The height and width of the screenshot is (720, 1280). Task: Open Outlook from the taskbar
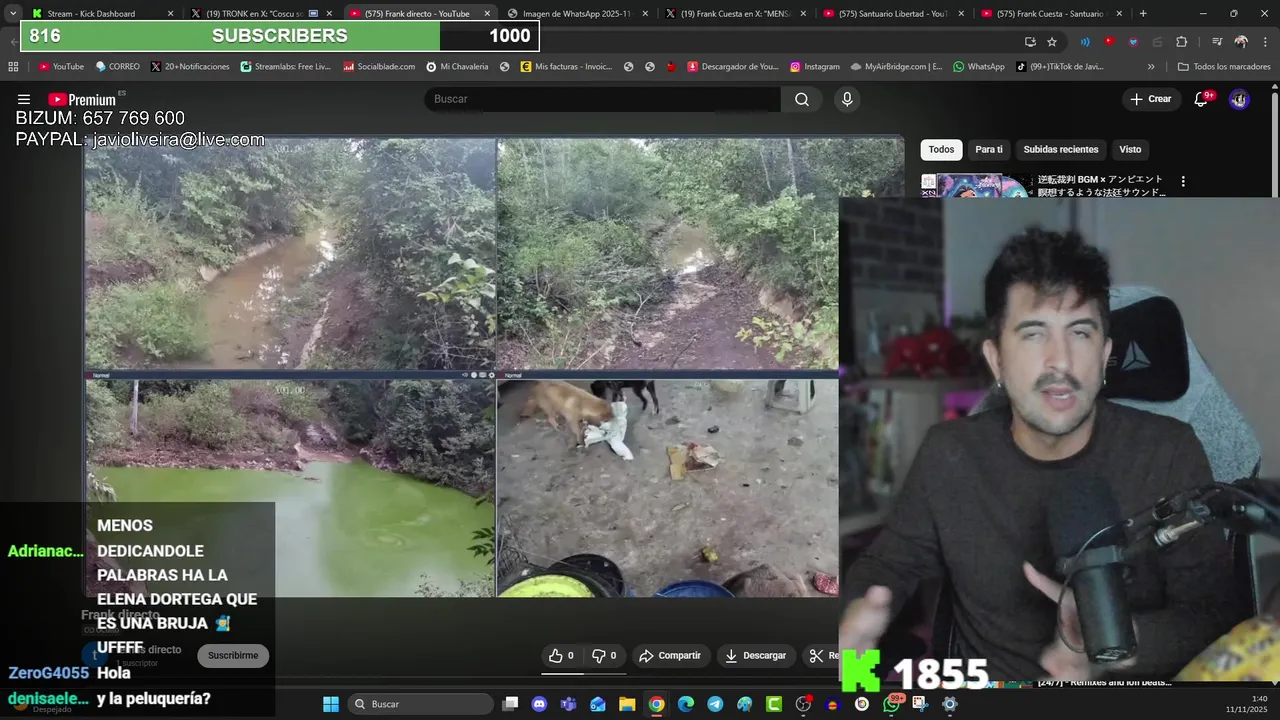598,704
